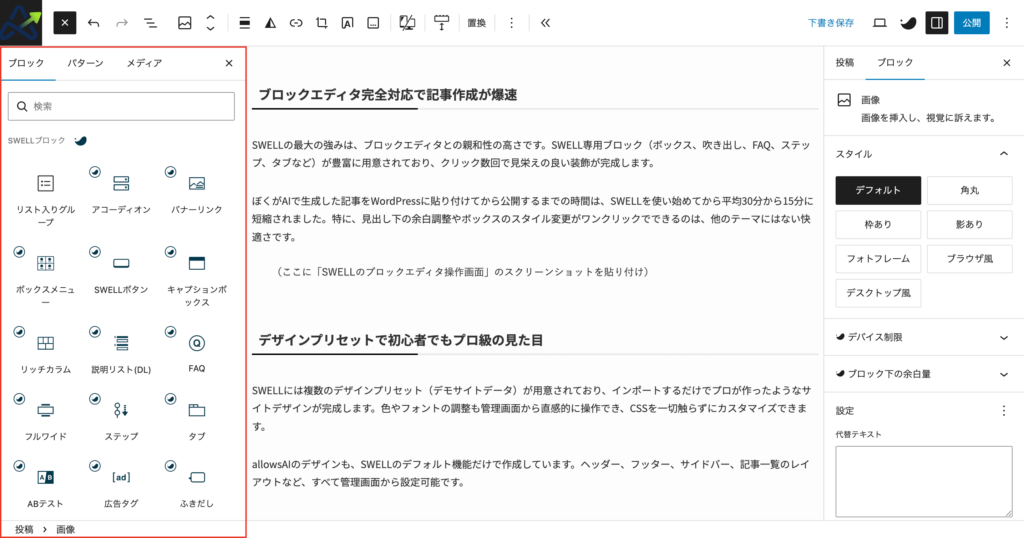Close the block inserter toggle
The height and width of the screenshot is (538, 1024).
coord(64,22)
